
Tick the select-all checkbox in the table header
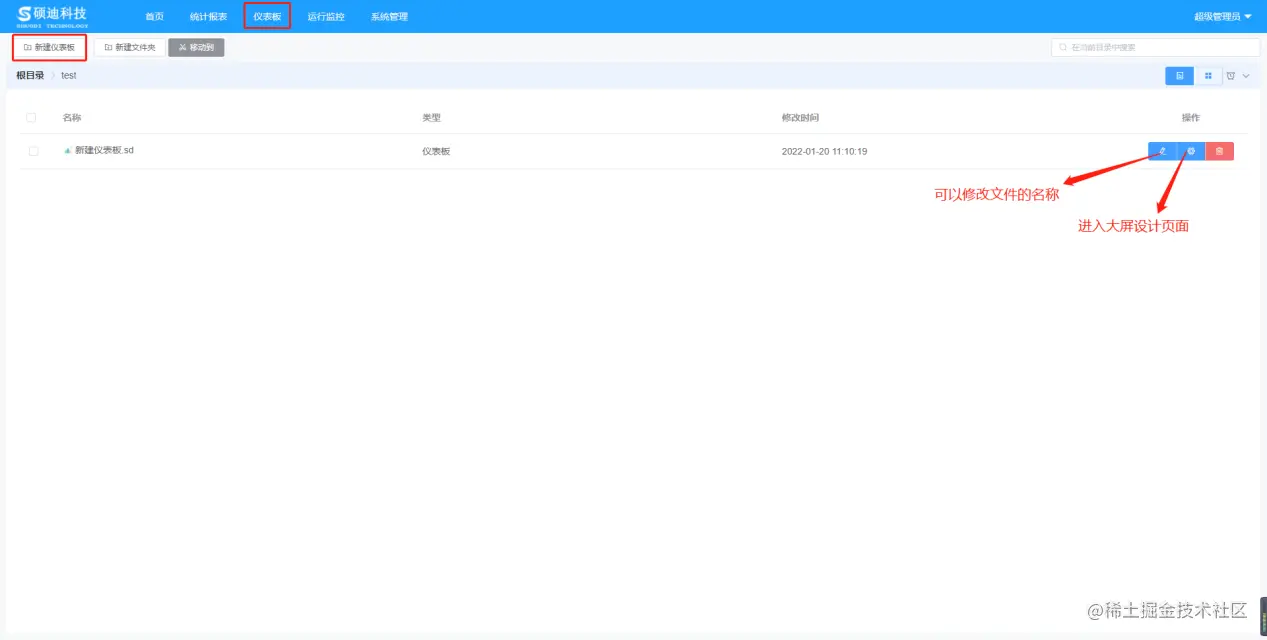pos(31,117)
